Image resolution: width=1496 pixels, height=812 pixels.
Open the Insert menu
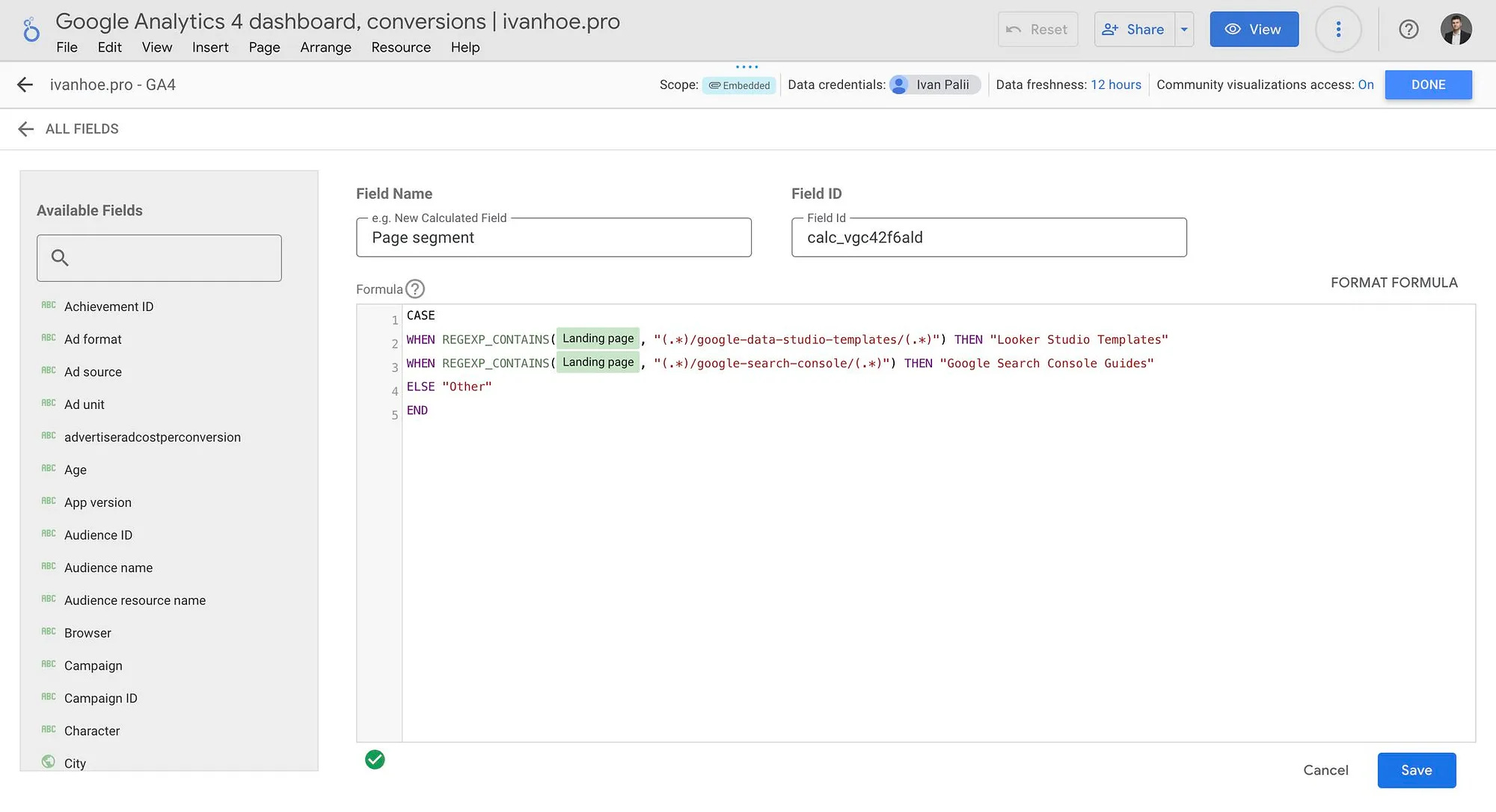210,47
